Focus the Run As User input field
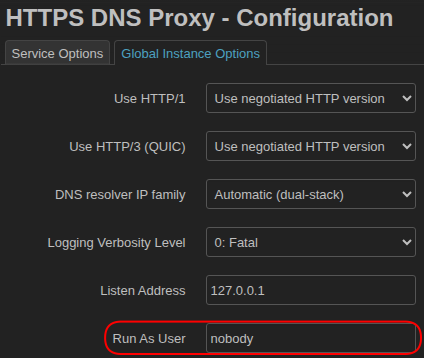 (x=311, y=338)
